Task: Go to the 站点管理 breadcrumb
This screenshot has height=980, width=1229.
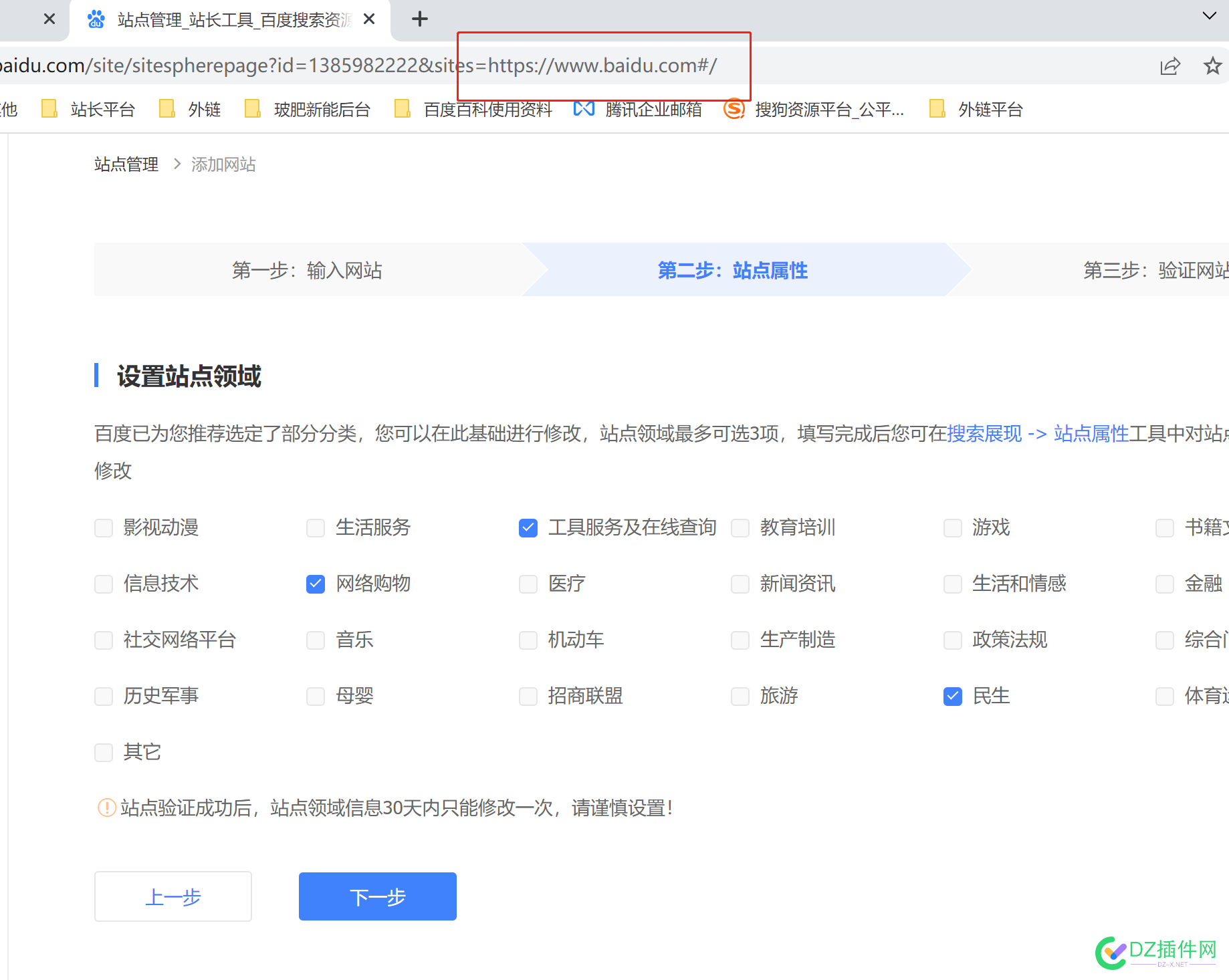Action: pyautogui.click(x=126, y=164)
